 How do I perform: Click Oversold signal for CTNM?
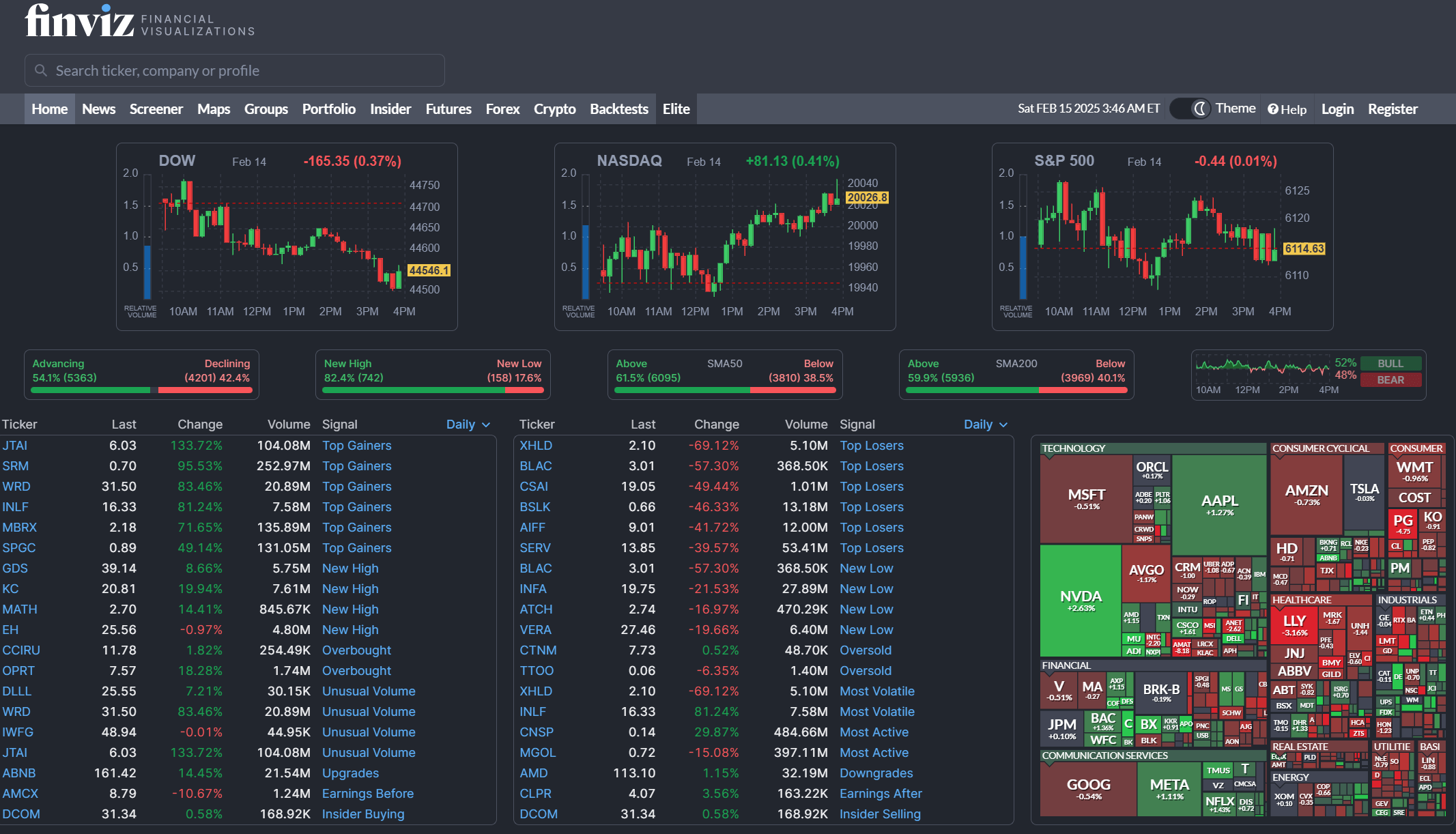point(866,650)
